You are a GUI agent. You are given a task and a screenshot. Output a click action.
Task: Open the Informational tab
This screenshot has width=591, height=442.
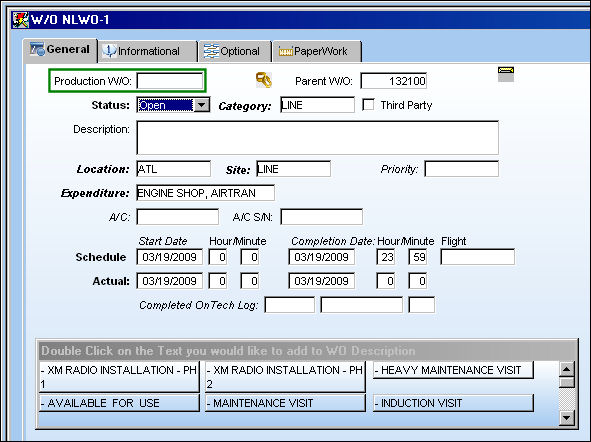(x=147, y=51)
